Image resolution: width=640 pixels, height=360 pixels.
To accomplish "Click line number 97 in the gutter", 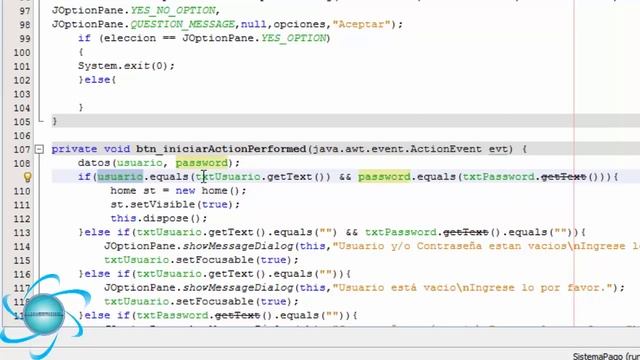I will 24,11.
